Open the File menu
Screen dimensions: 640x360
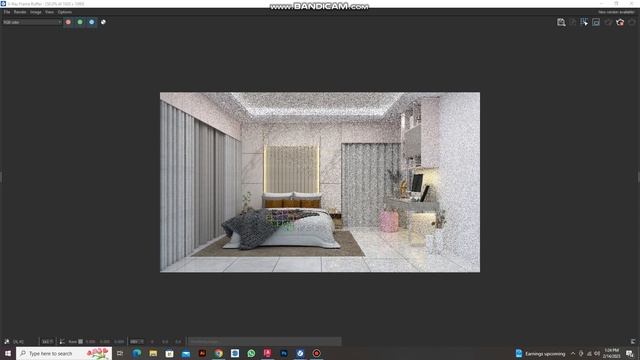[7, 12]
